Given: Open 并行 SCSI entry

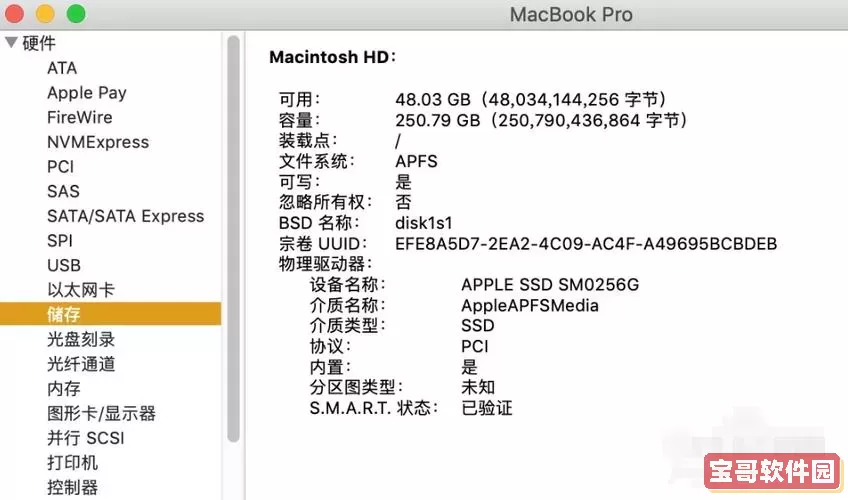Looking at the screenshot, I should [86, 438].
